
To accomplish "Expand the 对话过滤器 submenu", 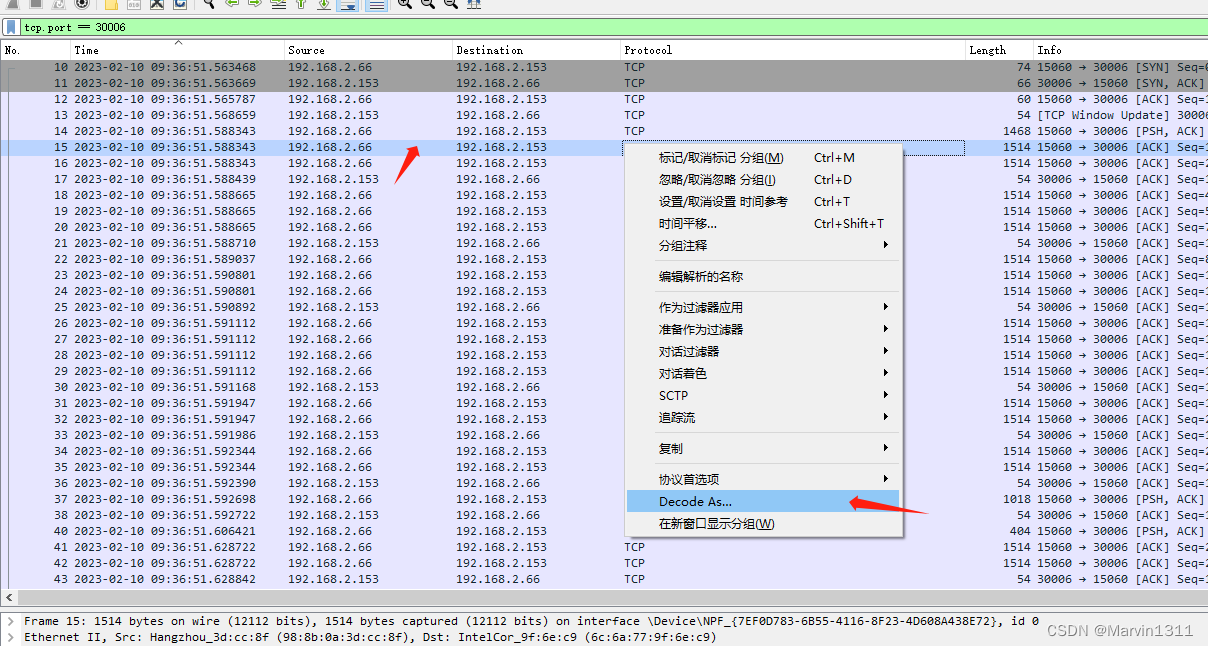I will [763, 351].
